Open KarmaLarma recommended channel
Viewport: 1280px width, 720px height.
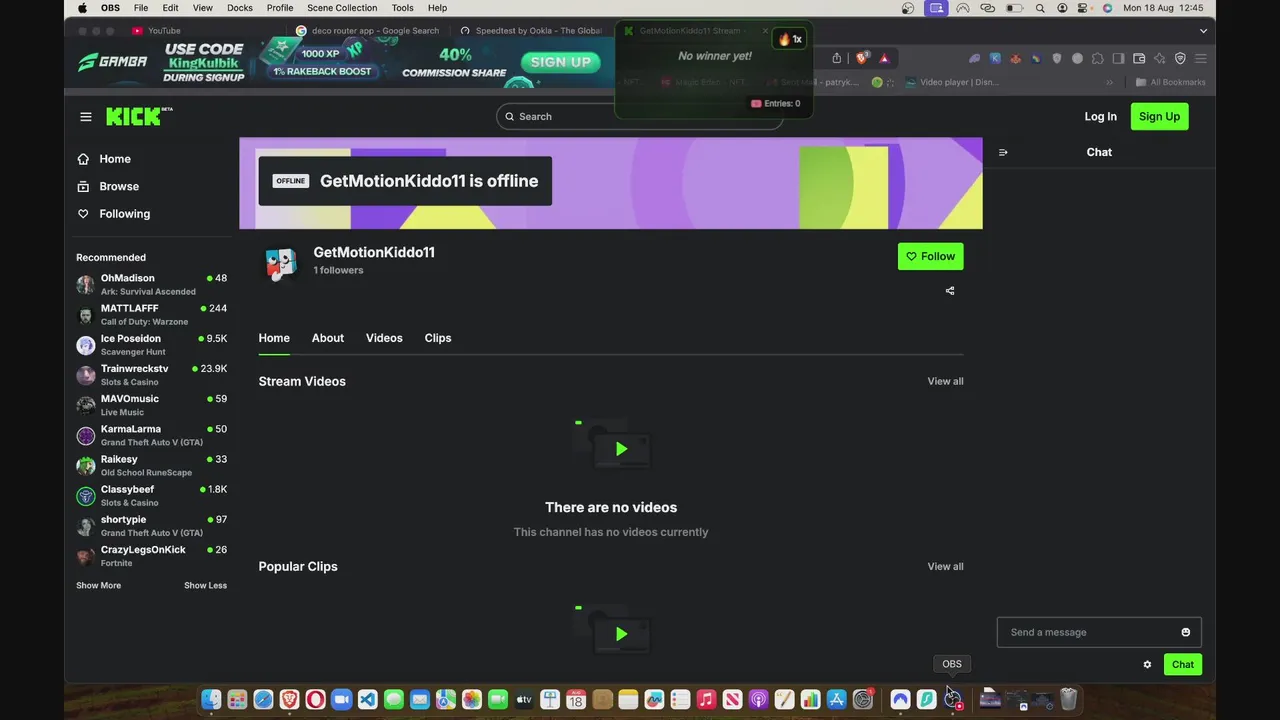(x=151, y=435)
